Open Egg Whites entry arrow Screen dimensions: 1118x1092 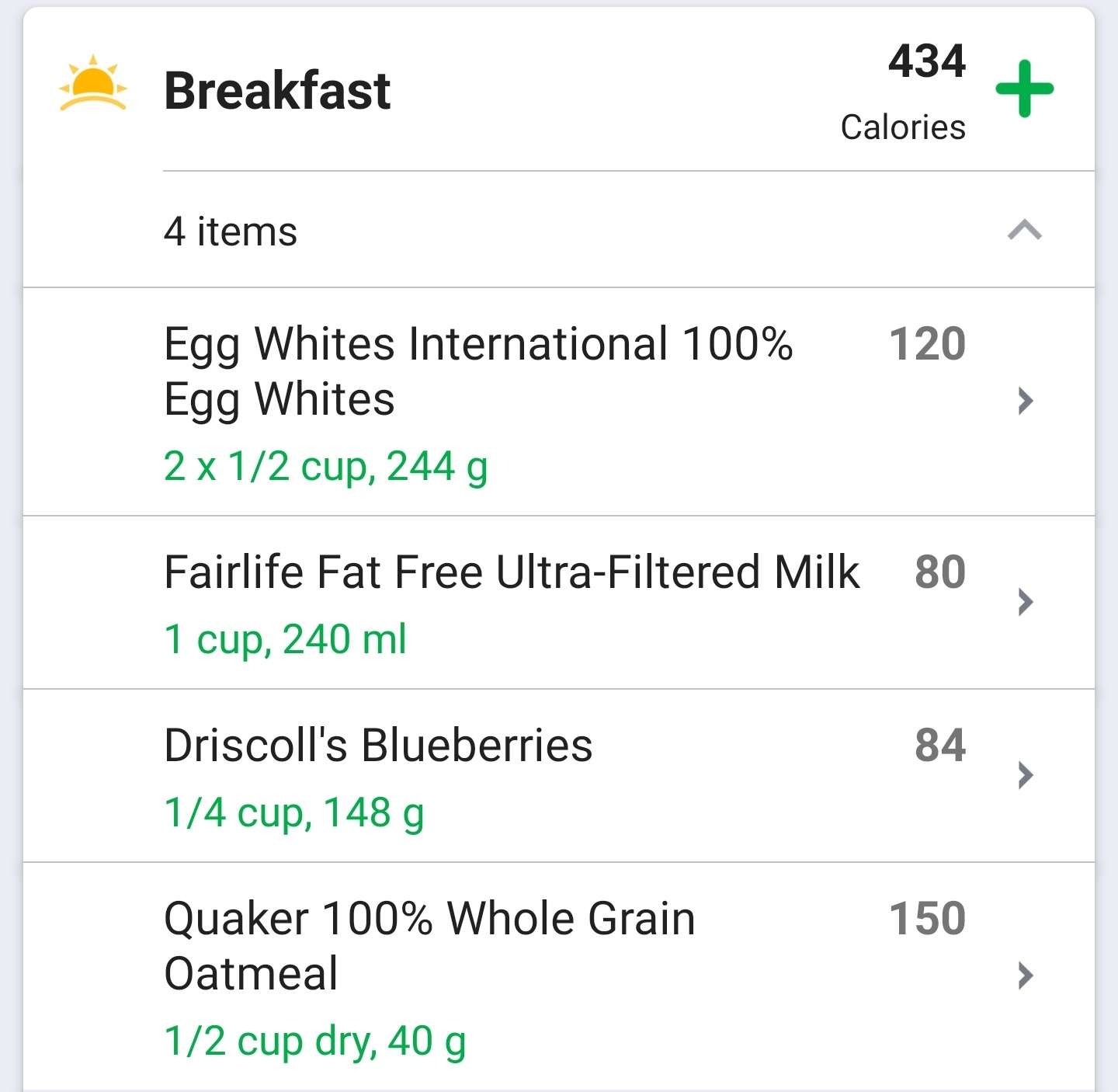pyautogui.click(x=1025, y=401)
